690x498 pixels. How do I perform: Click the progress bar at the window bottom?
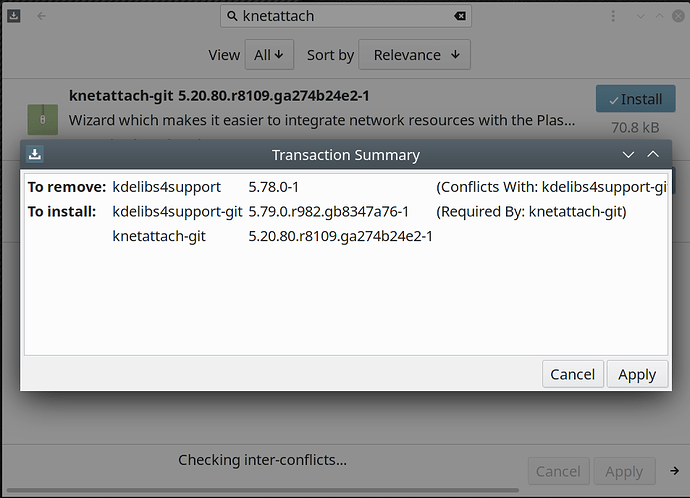[x=263, y=490]
